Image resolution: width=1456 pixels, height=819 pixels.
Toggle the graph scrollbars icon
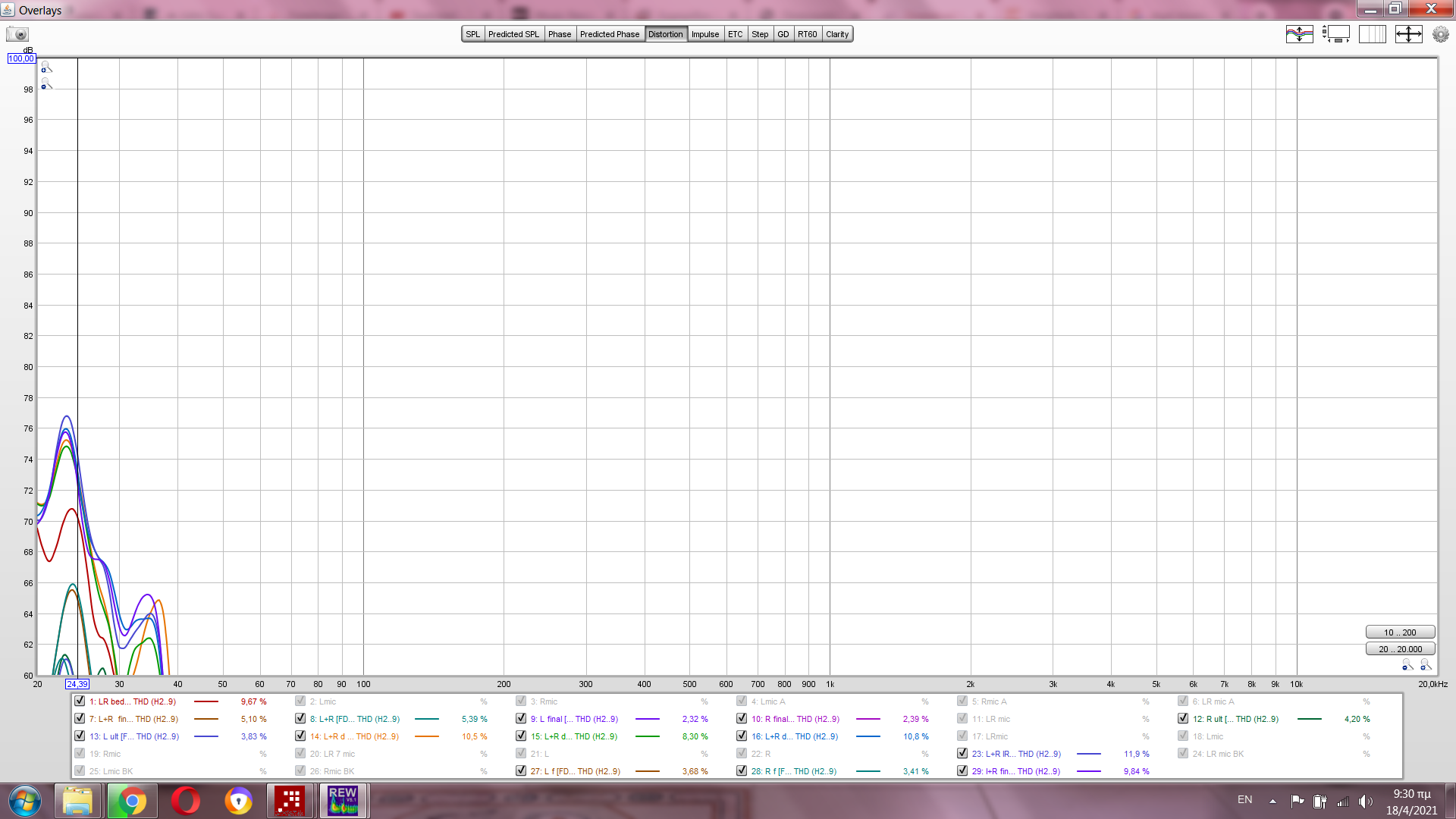[x=1335, y=34]
